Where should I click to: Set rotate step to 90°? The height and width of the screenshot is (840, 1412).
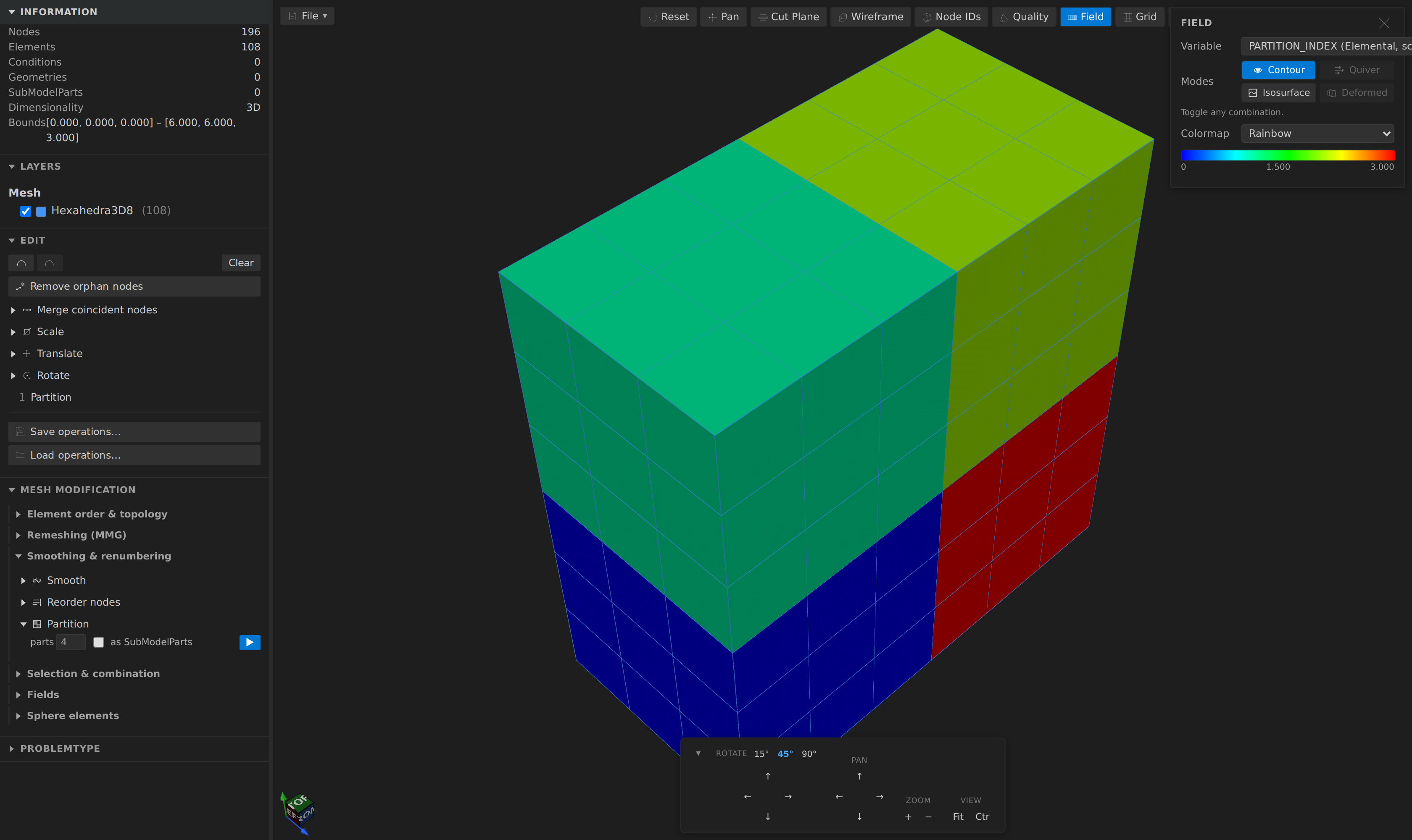pos(809,753)
